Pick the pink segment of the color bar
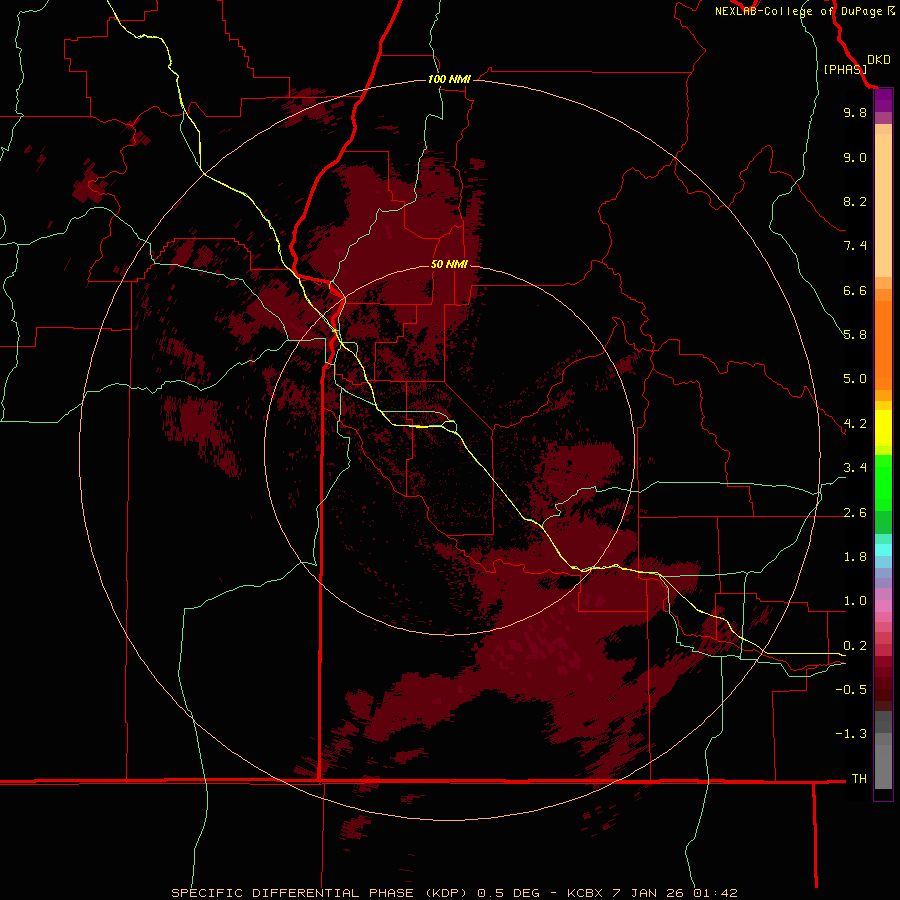 click(x=883, y=606)
